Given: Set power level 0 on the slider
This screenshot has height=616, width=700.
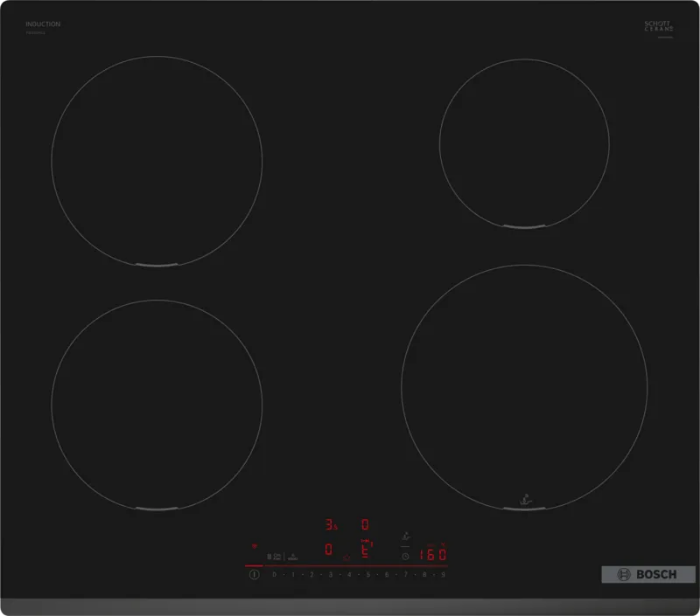Looking at the screenshot, I should (x=274, y=574).
